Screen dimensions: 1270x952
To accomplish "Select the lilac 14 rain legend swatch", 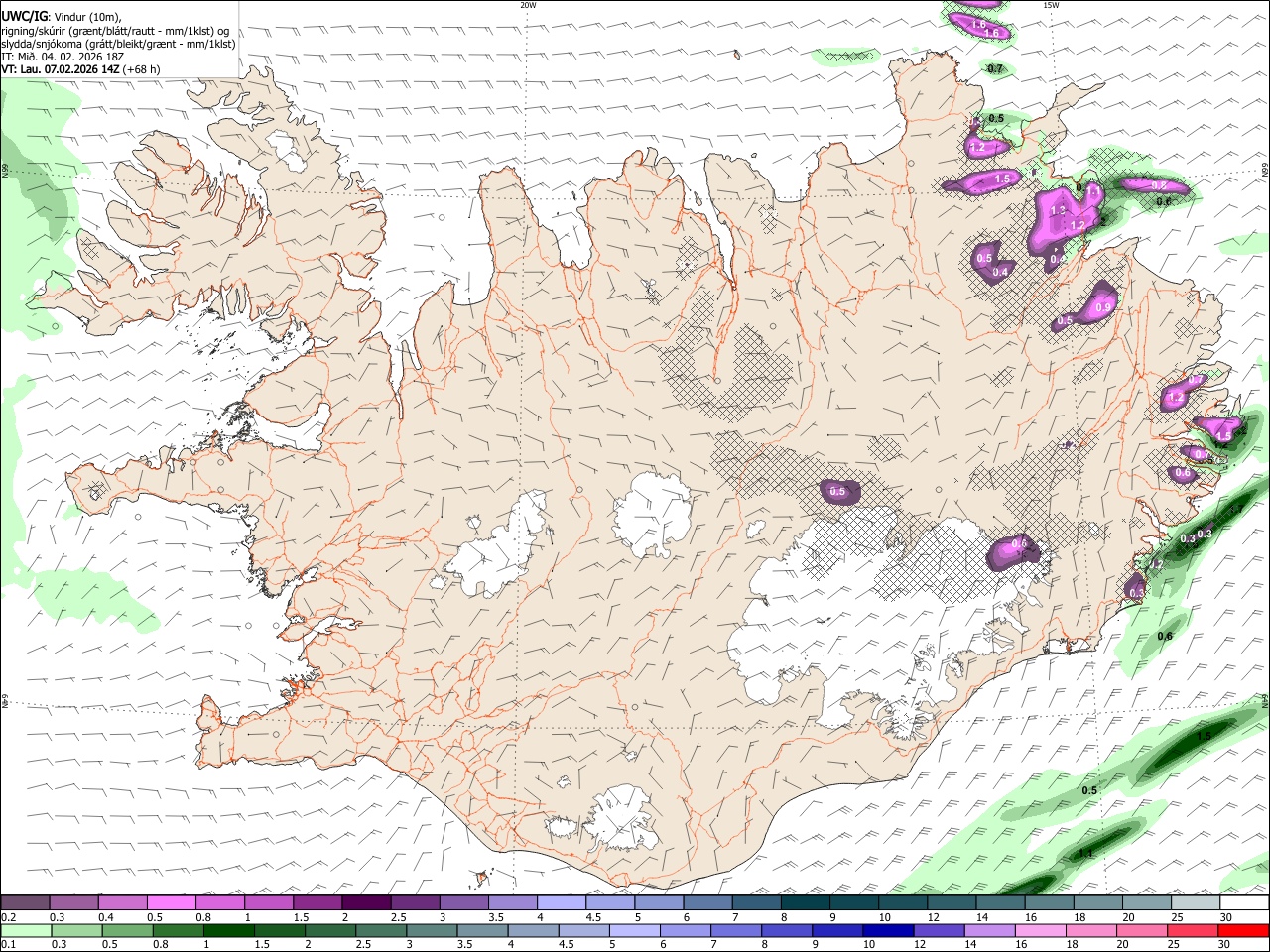I will pyautogui.click(x=989, y=930).
